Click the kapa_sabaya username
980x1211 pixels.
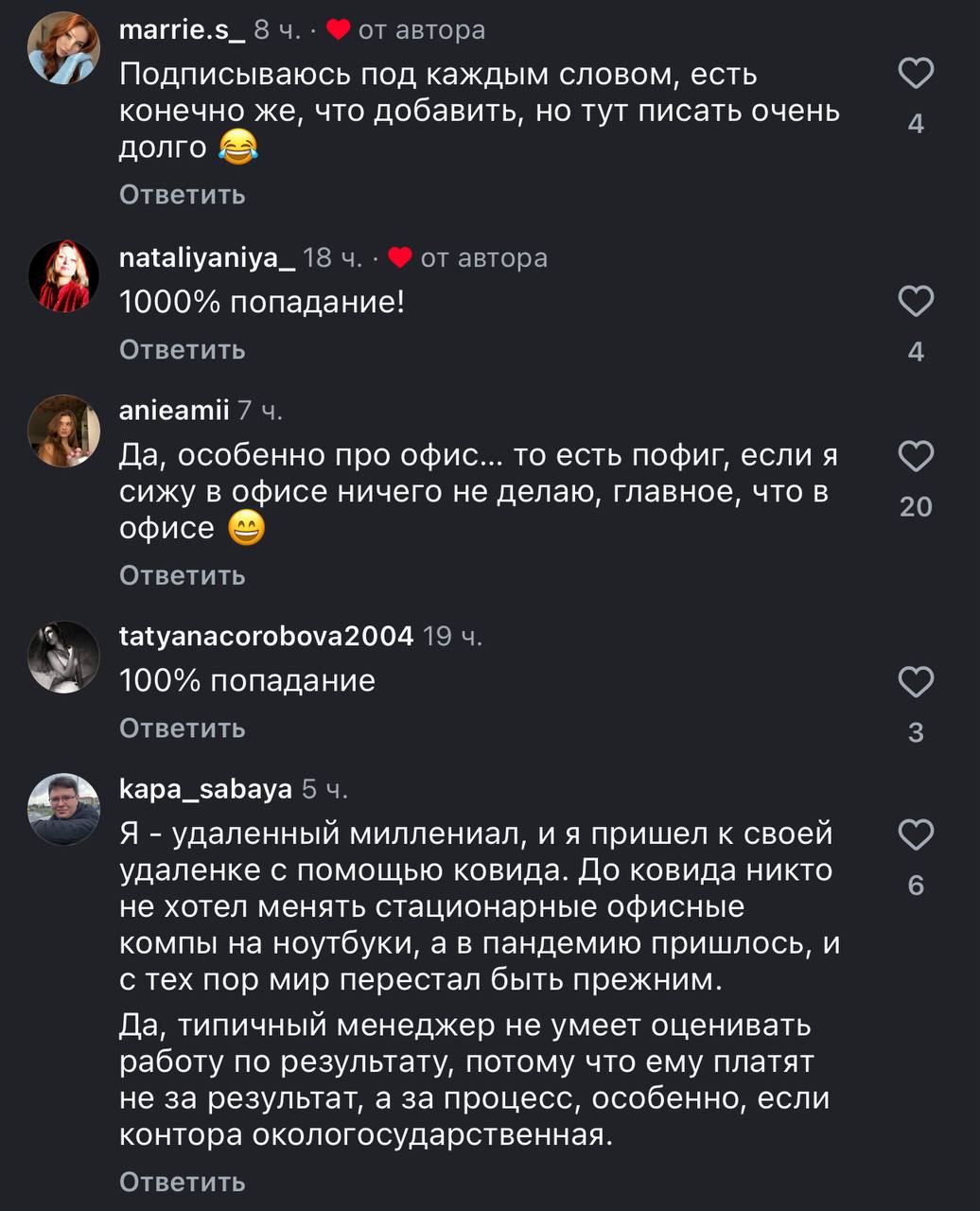(x=205, y=789)
